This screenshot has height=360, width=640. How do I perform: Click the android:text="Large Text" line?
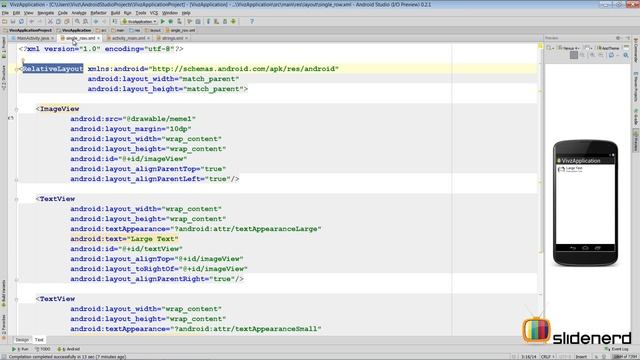(x=124, y=239)
